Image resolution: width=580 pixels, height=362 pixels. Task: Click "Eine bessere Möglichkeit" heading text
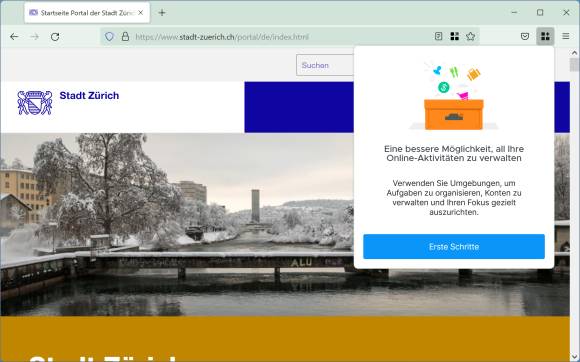(x=454, y=153)
